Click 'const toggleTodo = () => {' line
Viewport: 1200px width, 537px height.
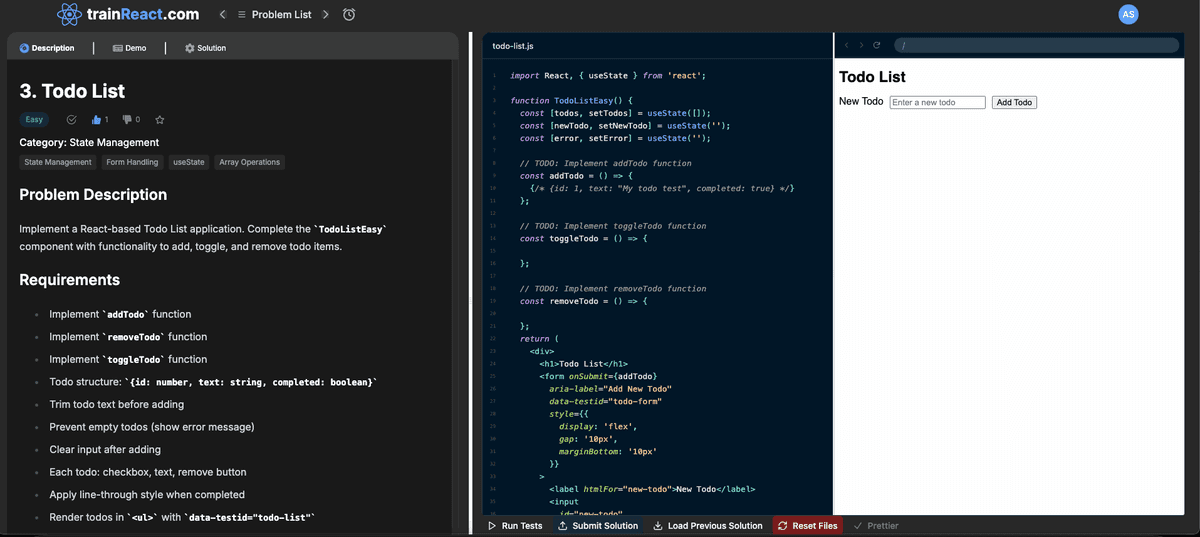coord(584,238)
